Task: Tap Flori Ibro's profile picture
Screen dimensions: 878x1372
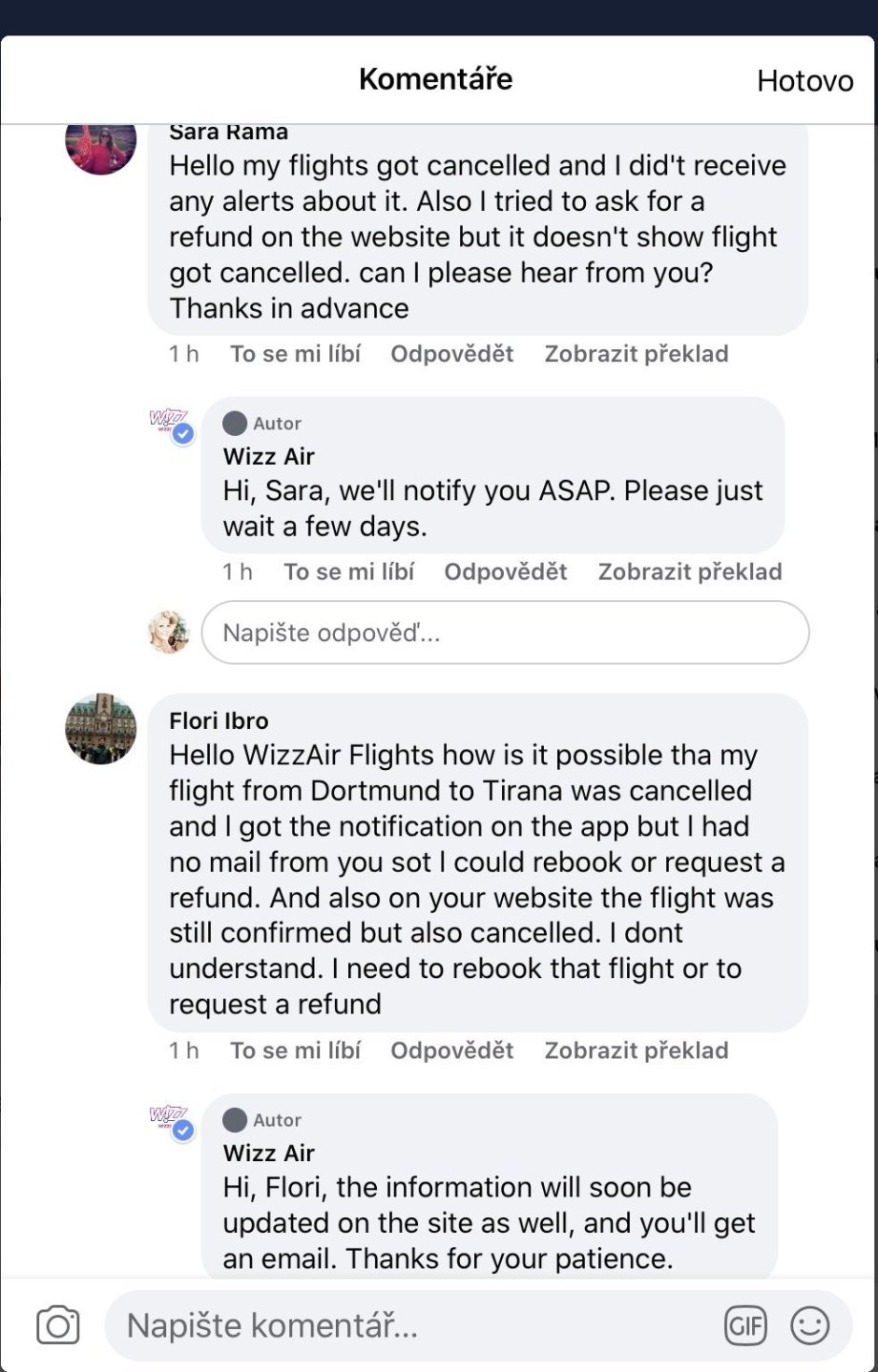Action: [100, 728]
